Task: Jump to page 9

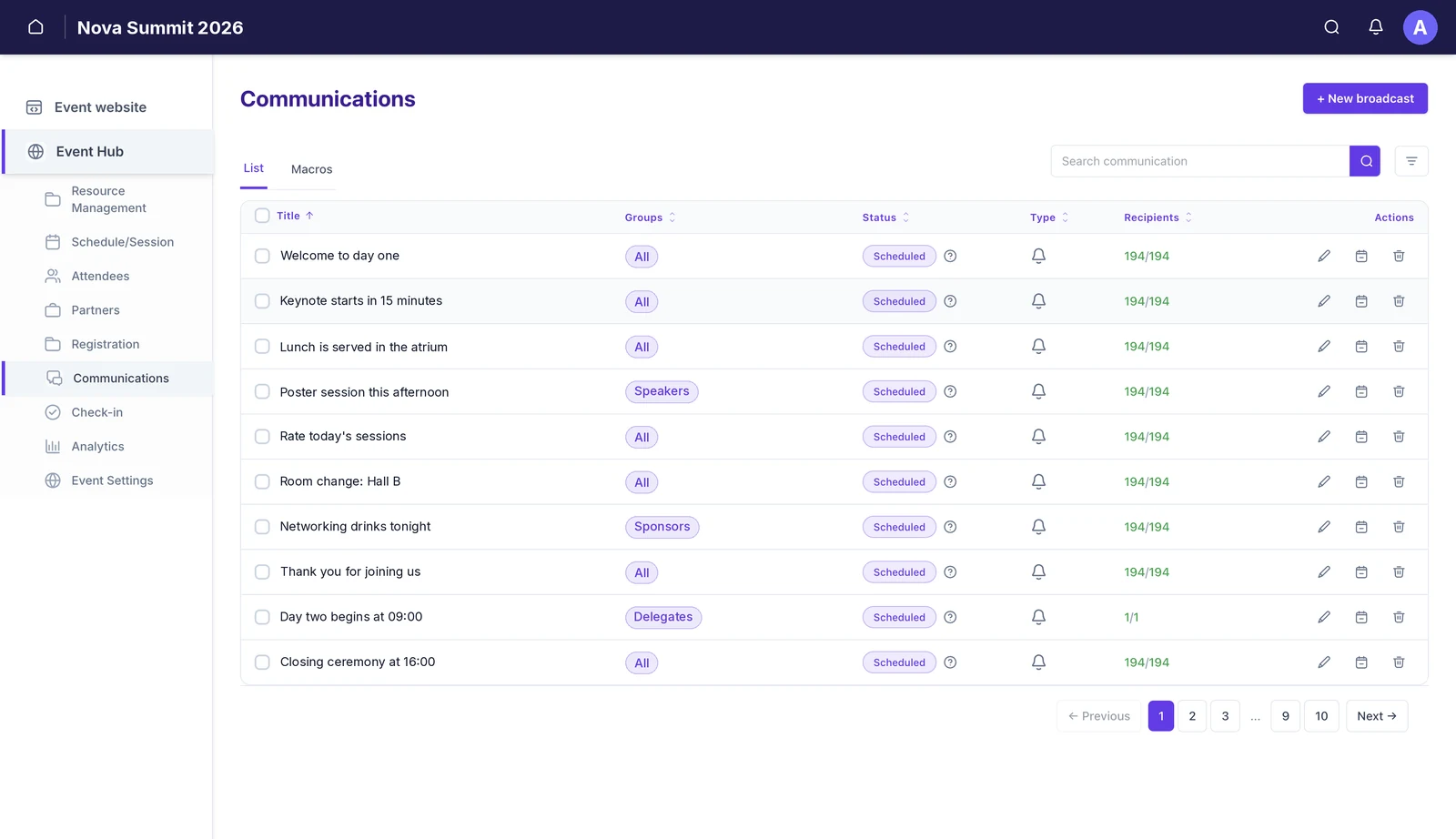Action: pyautogui.click(x=1285, y=716)
